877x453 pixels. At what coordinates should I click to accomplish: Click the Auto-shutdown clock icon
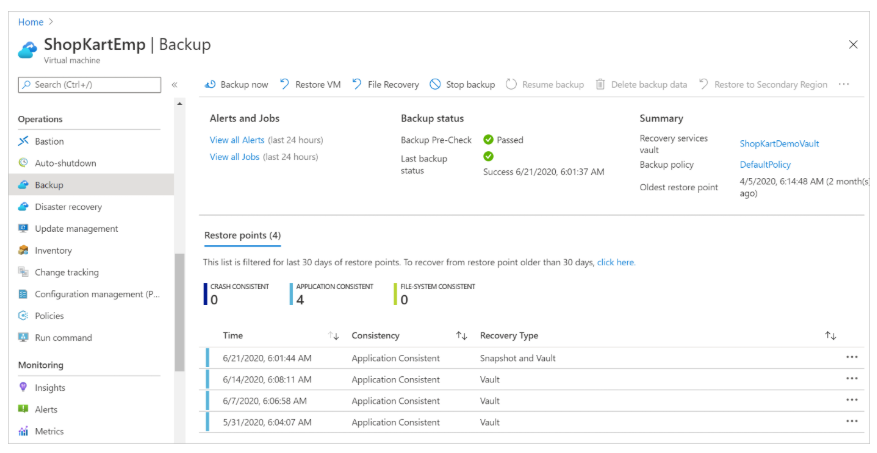point(23,163)
